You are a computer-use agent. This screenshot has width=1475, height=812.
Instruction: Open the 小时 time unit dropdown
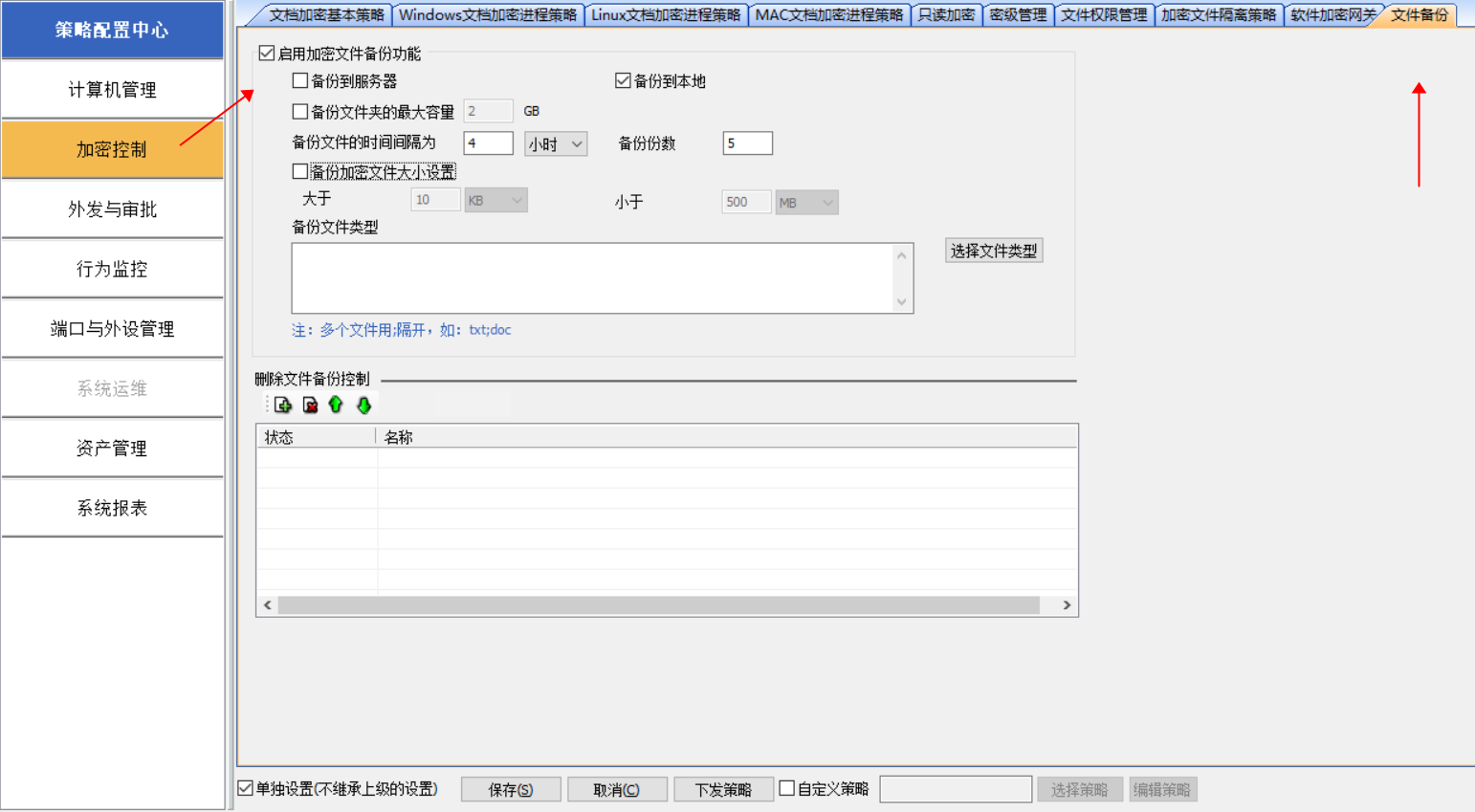[556, 144]
